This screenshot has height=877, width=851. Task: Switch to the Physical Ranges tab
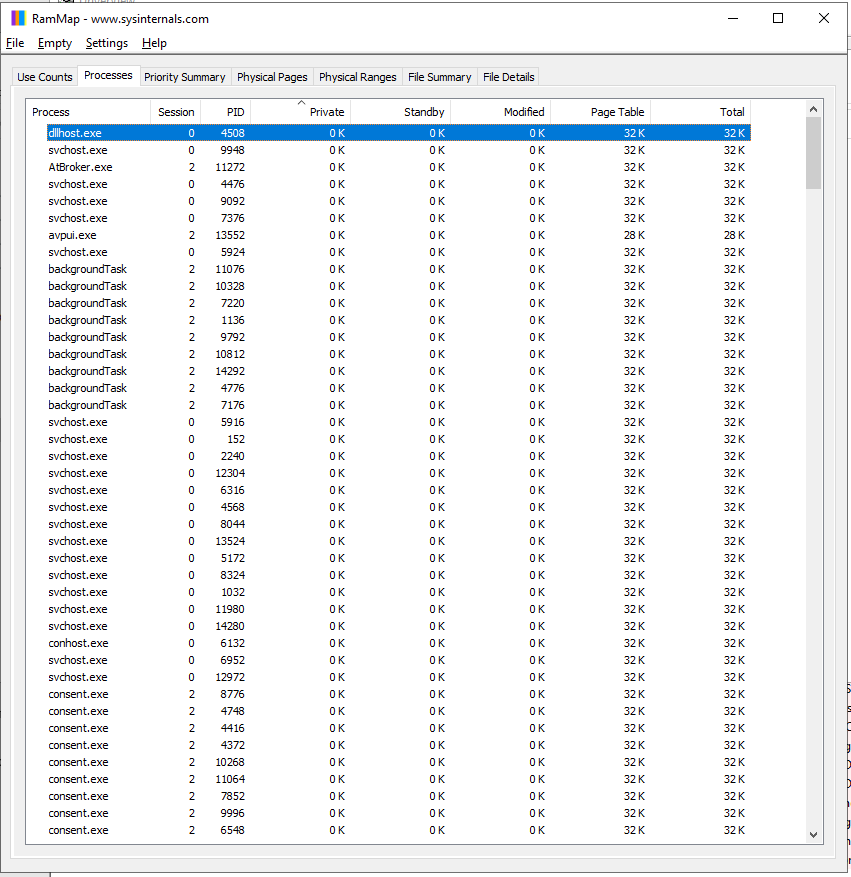pyautogui.click(x=358, y=77)
